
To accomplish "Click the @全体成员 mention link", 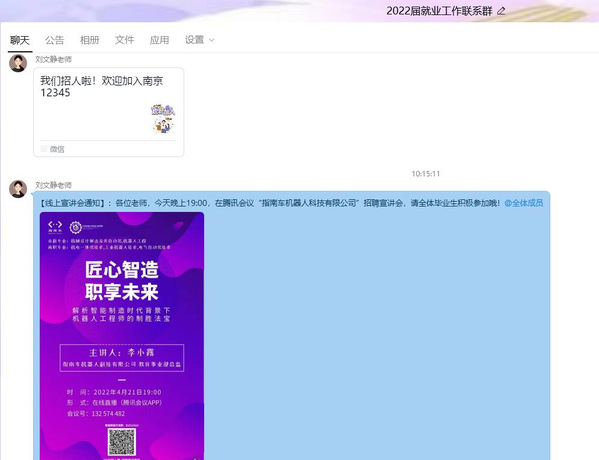I will click(x=524, y=203).
